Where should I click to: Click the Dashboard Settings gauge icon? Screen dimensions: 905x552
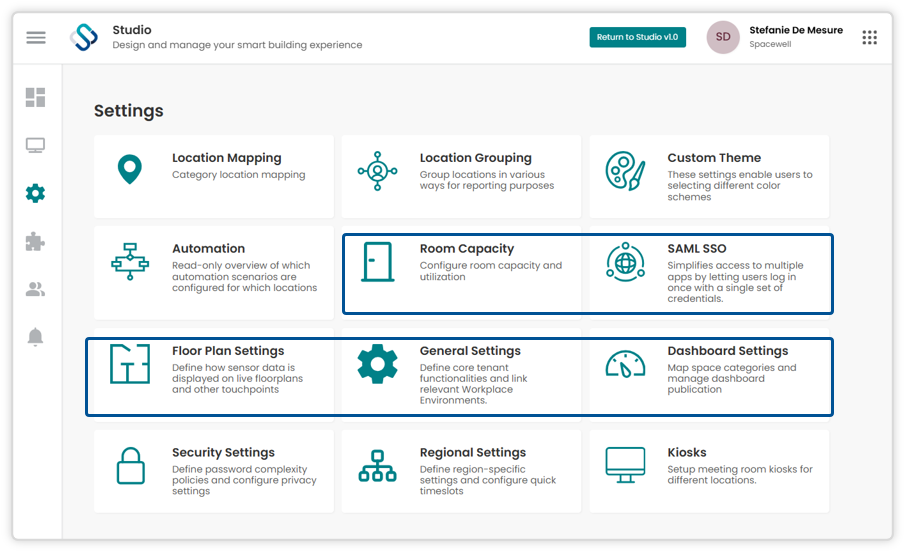625,364
